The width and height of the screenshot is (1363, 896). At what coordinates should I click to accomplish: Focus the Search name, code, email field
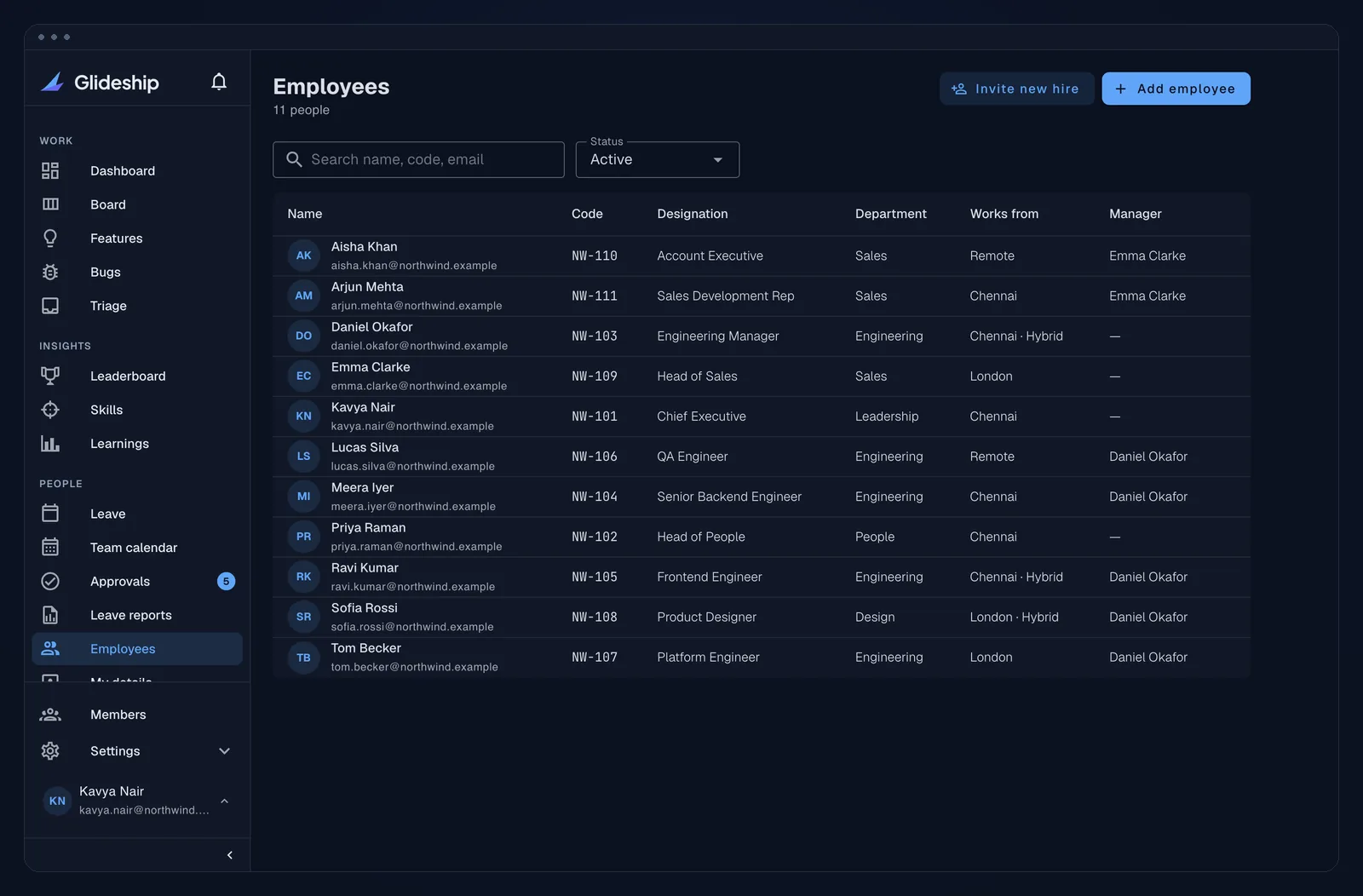click(418, 160)
